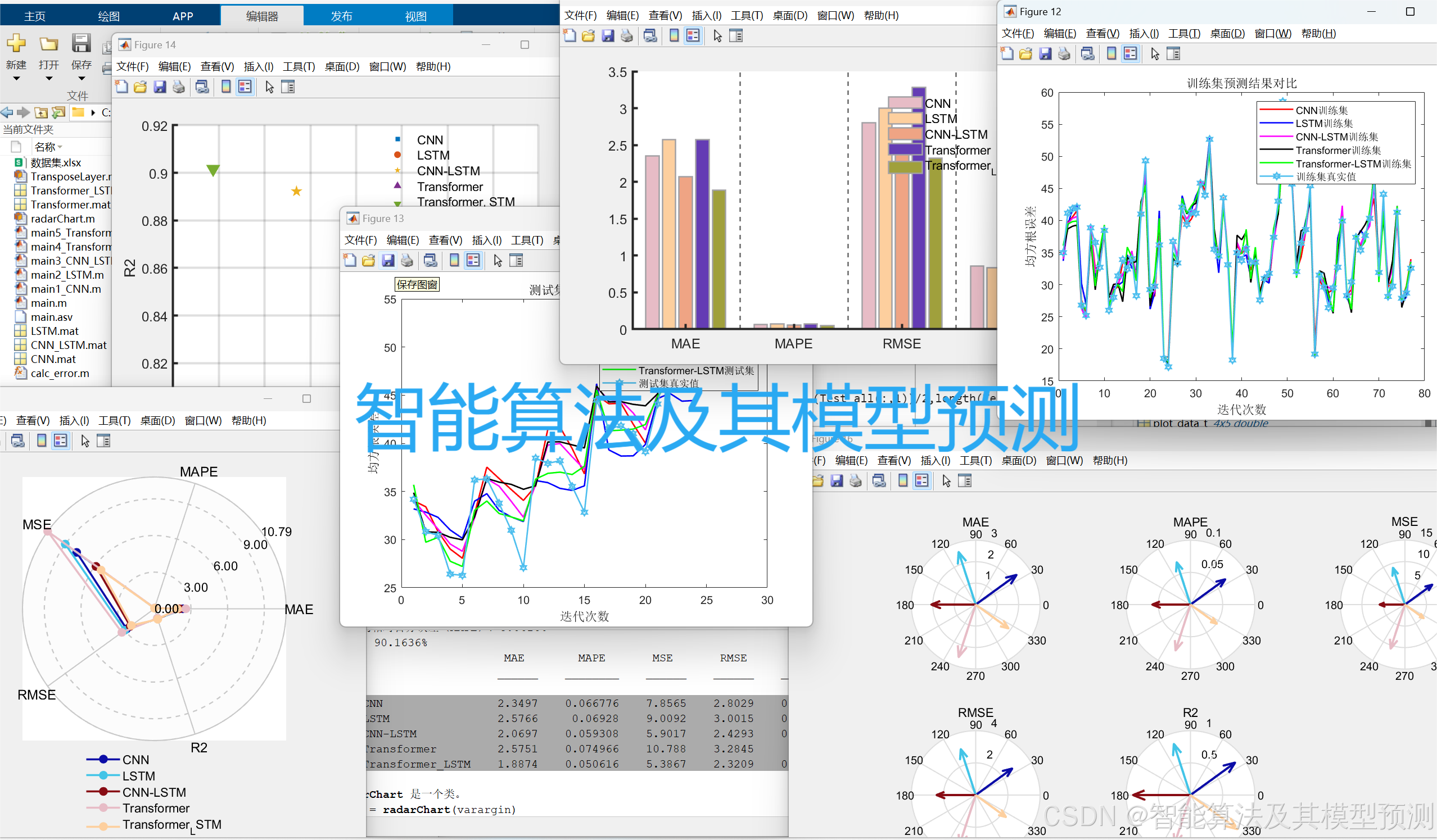Toggle Insert Legend button in Figure 12 toolbar
1437x840 pixels.
coord(1129,54)
